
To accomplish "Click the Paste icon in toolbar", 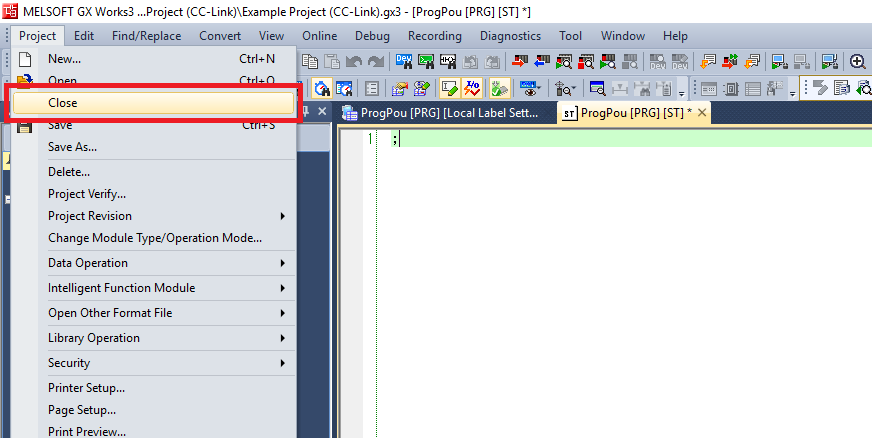I will (331, 62).
